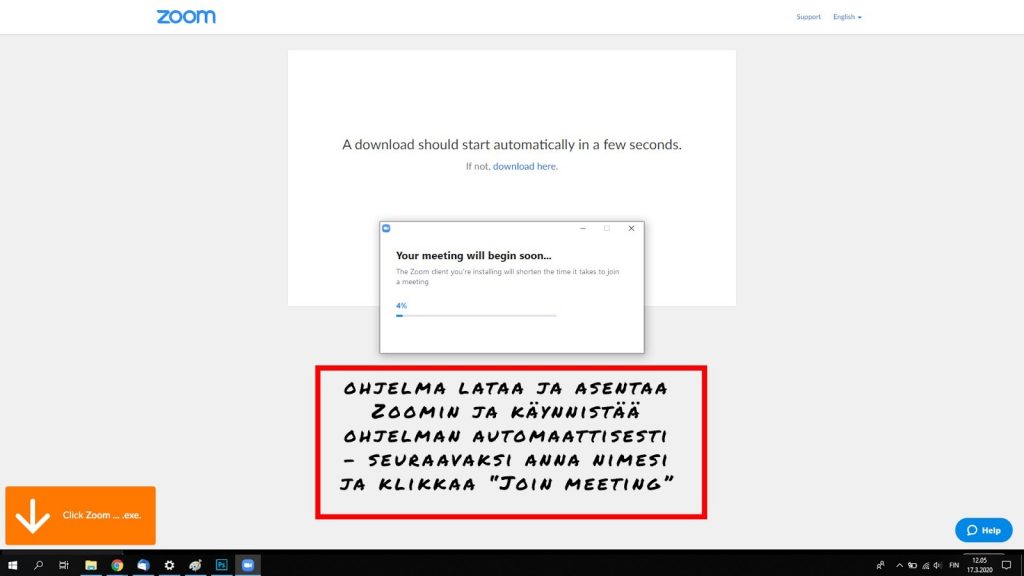
Task: Open the Paint palette taskbar icon
Action: [x=195, y=565]
